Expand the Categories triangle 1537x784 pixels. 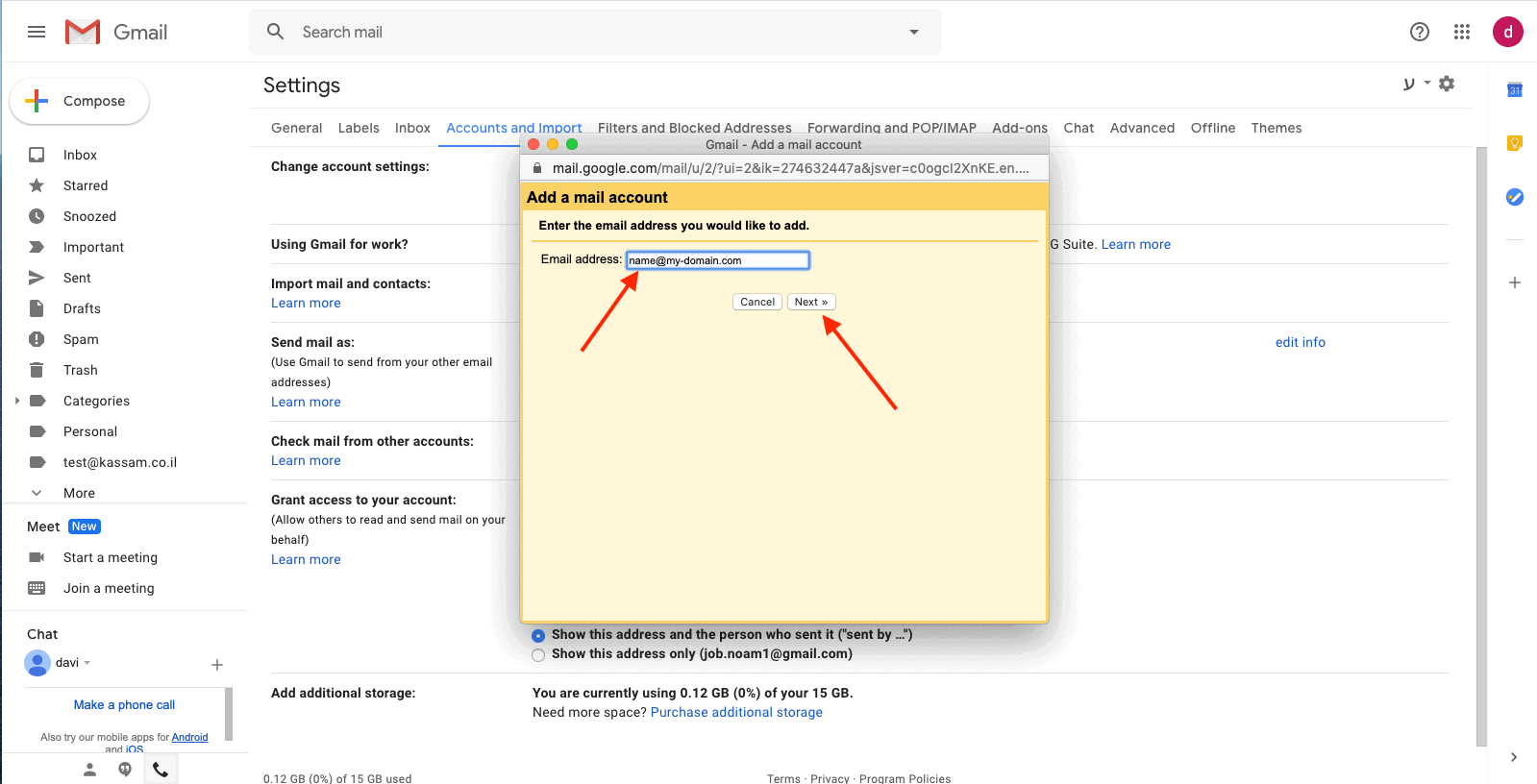tap(17, 401)
